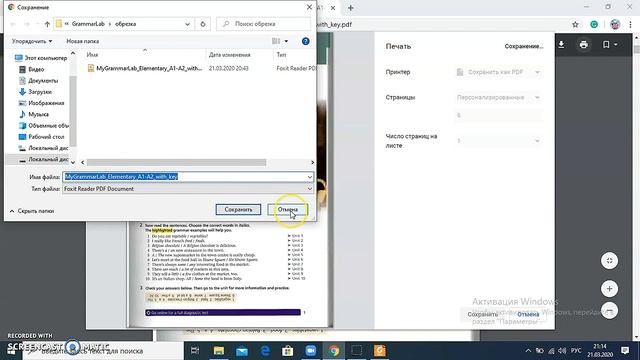Click the РУС language indicator
The image size is (640, 360).
[x=576, y=351]
